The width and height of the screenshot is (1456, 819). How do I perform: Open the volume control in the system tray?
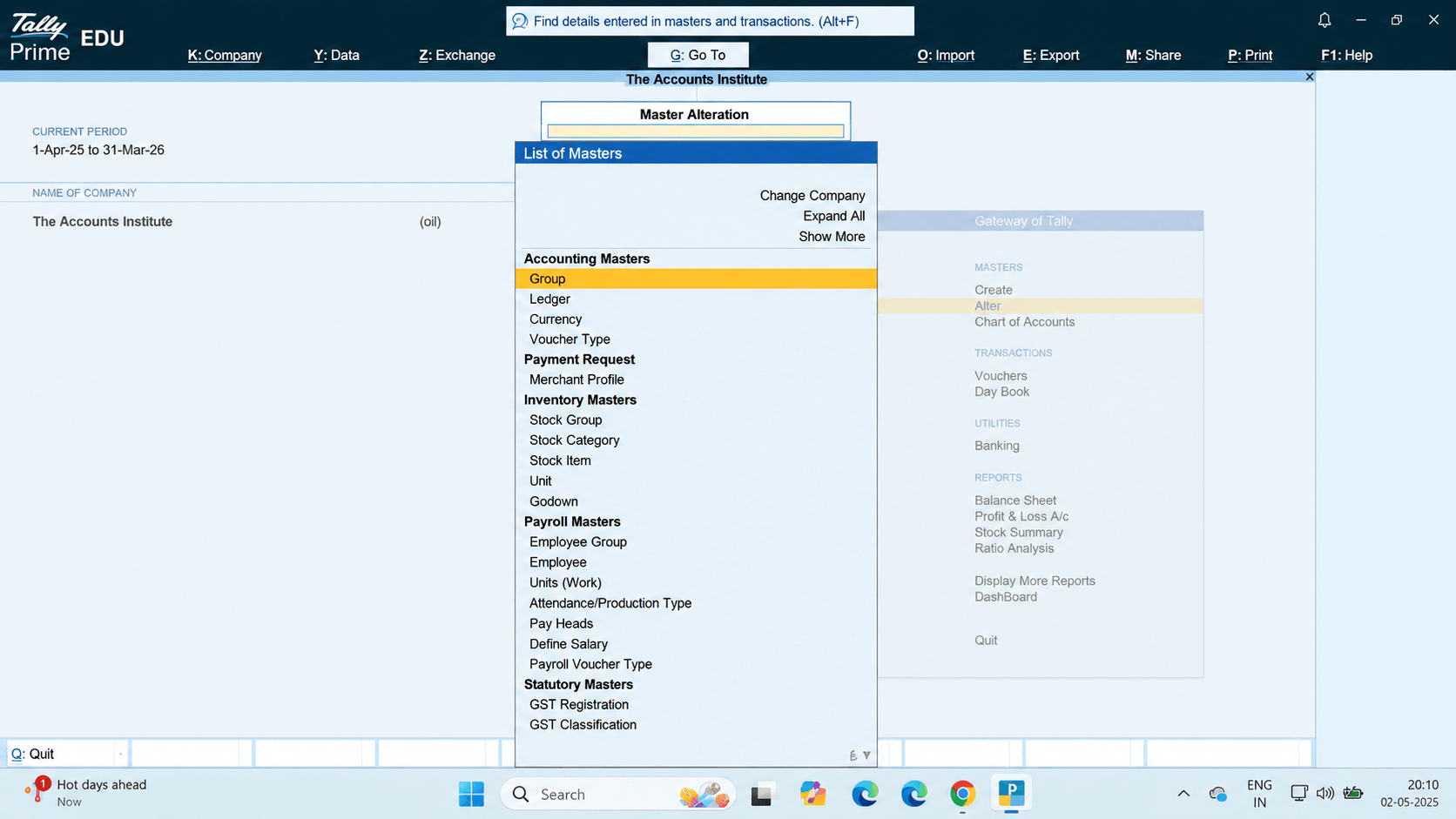tap(1325, 793)
